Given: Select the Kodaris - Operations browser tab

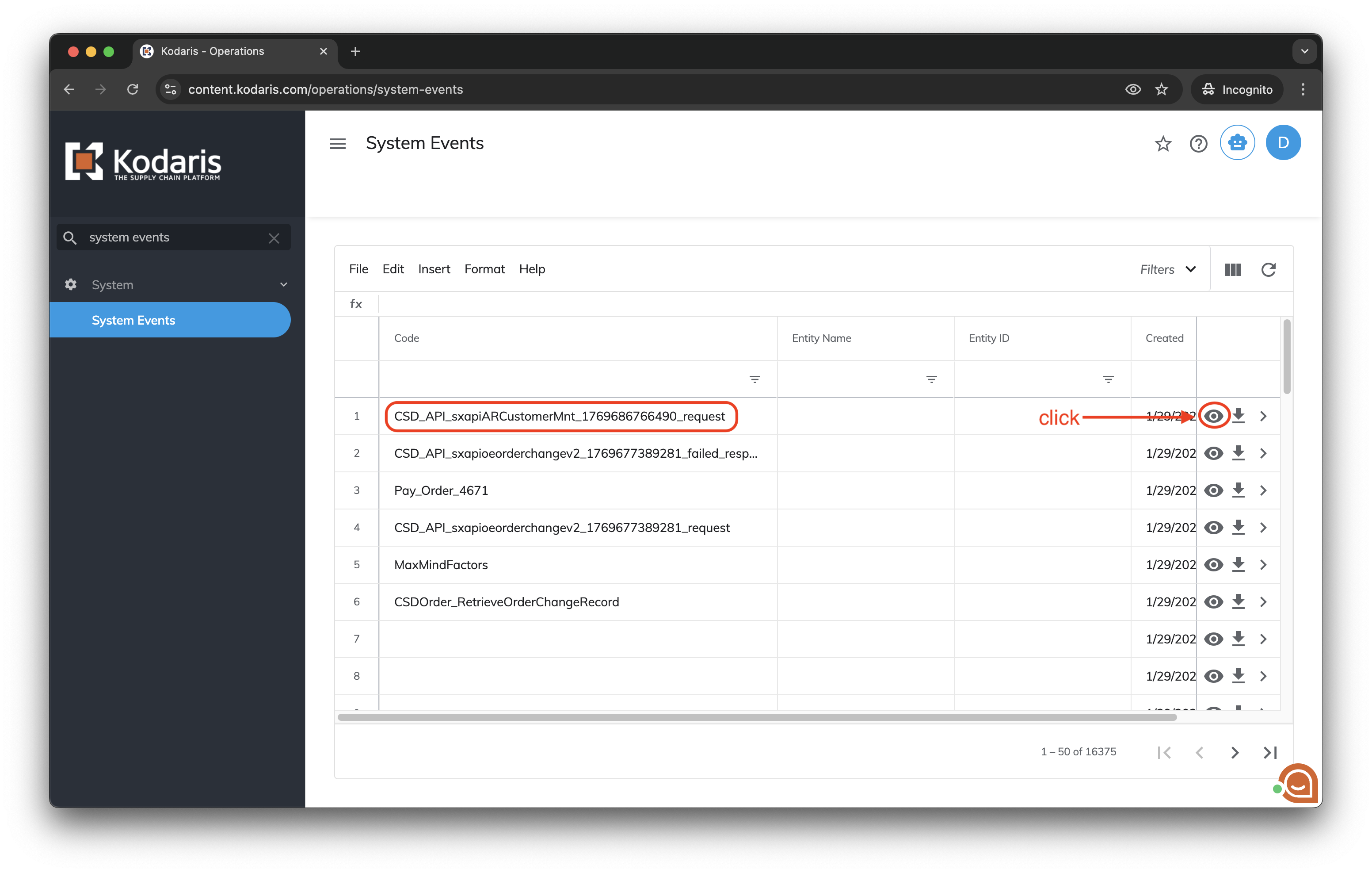Looking at the screenshot, I should pos(234,51).
